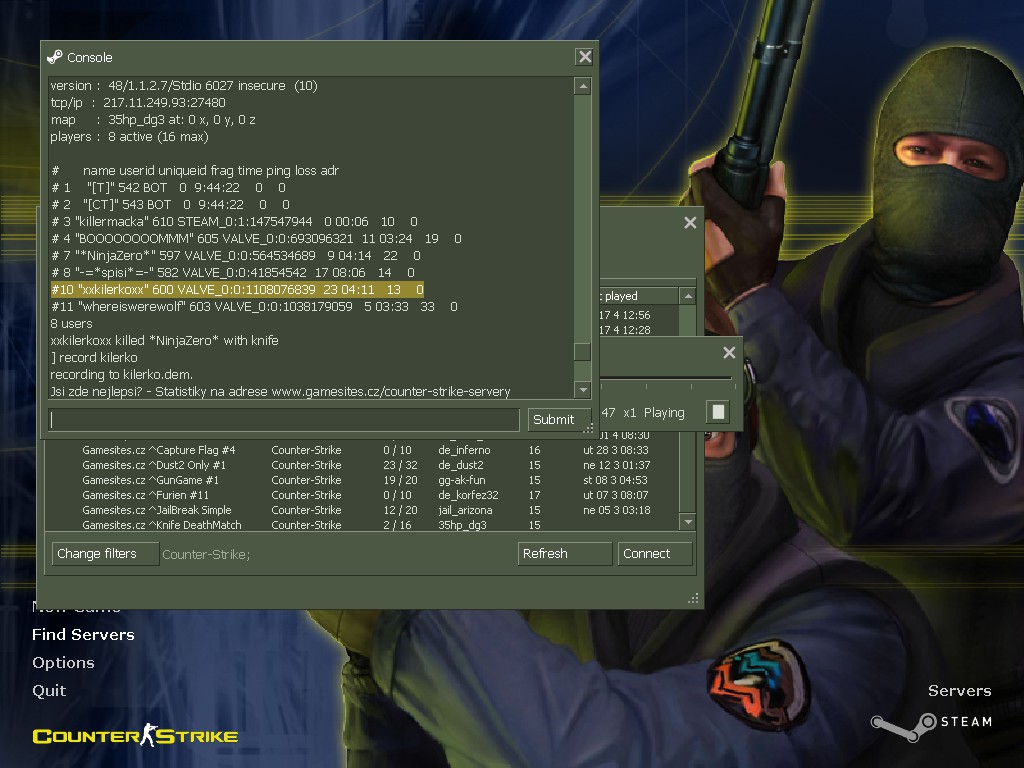The image size is (1024, 768).
Task: Click the console scrollbar thumb
Action: [x=583, y=351]
